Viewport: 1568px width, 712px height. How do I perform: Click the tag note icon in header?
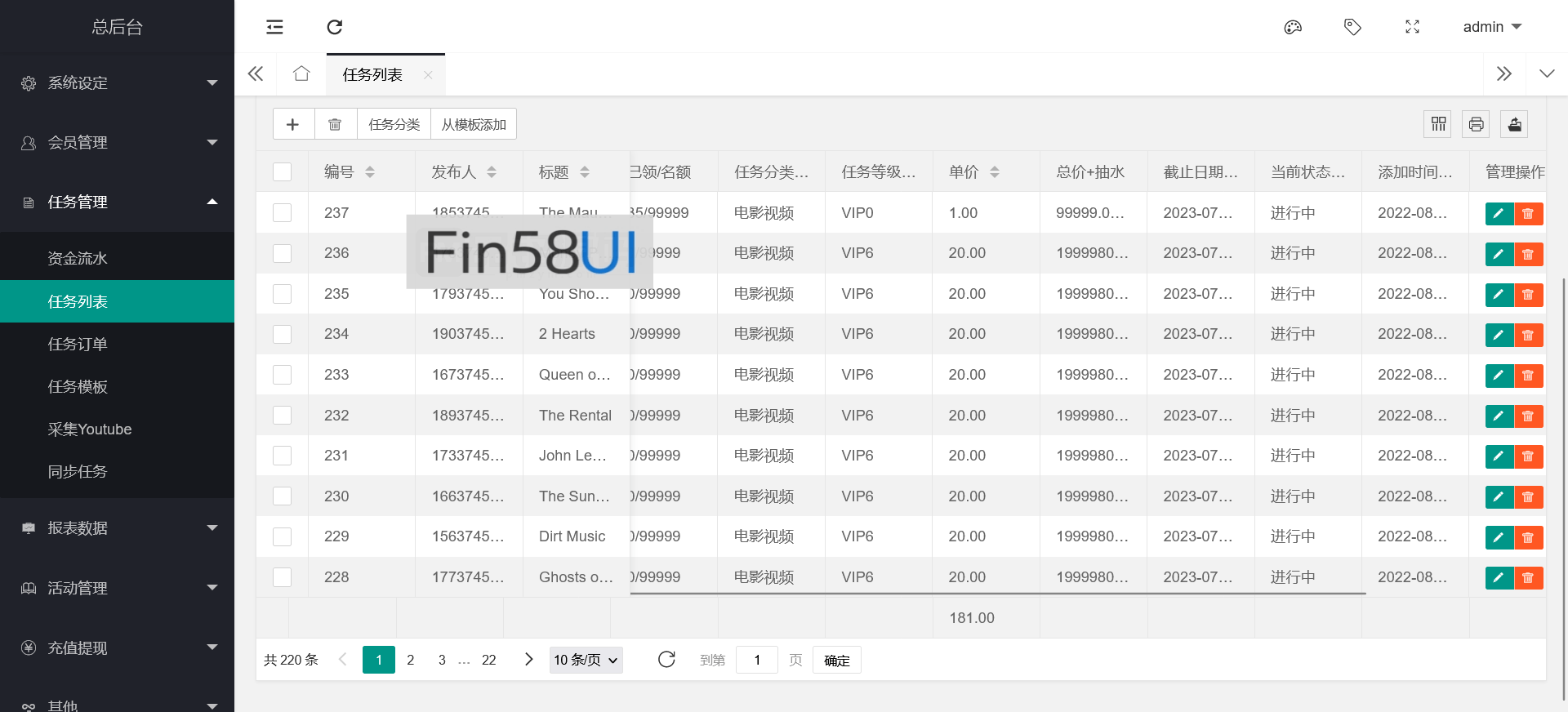pos(1352,27)
